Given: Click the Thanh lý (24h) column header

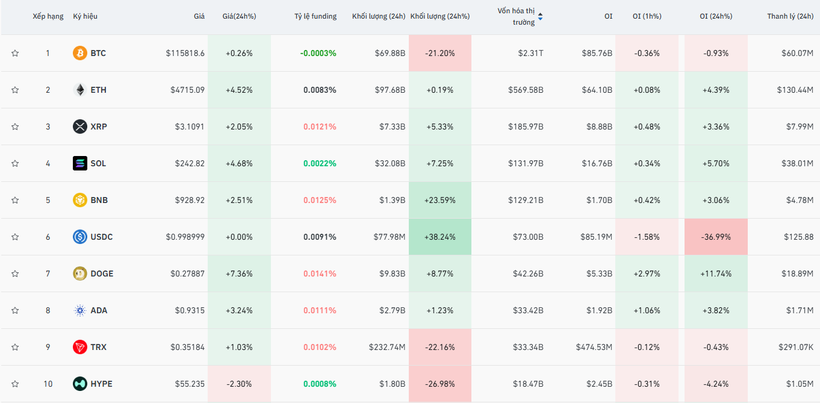Looking at the screenshot, I should coord(789,17).
